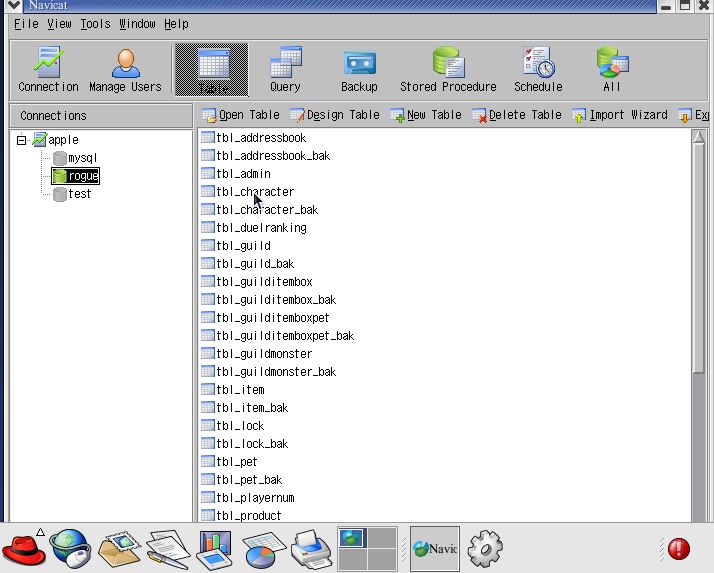
Task: Select table tbl_playernum
Action: pos(248,497)
